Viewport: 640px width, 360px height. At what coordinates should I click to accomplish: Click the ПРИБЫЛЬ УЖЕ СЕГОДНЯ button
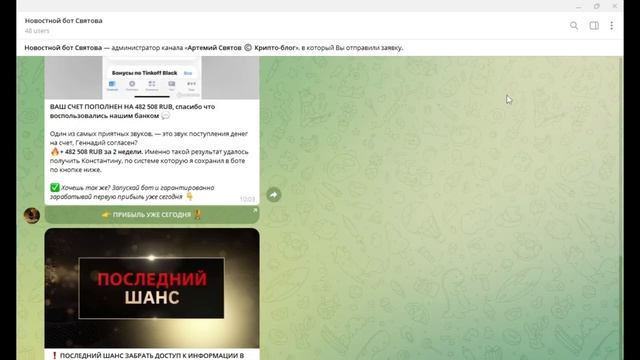tap(152, 215)
